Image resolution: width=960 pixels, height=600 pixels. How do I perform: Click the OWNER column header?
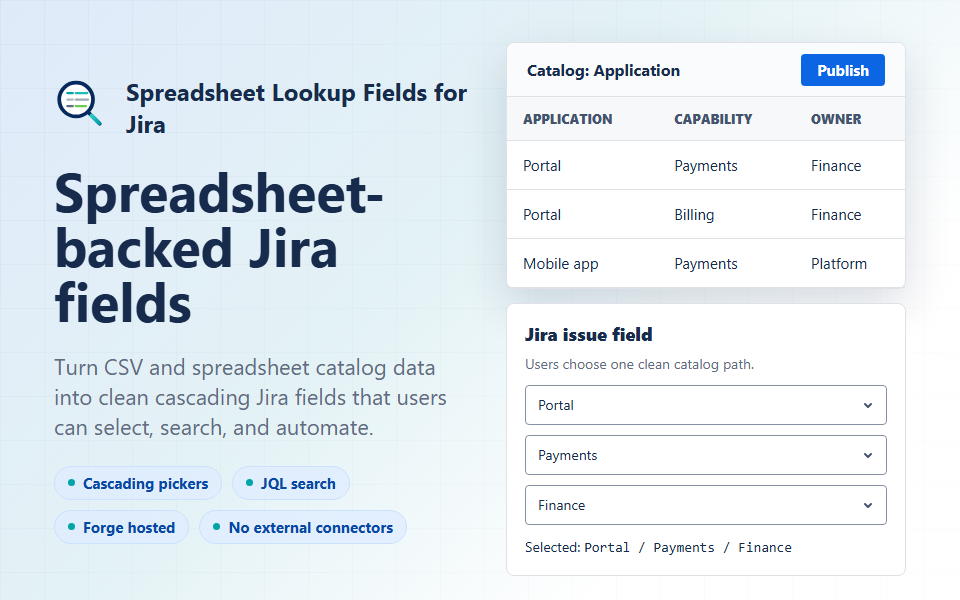pos(836,119)
